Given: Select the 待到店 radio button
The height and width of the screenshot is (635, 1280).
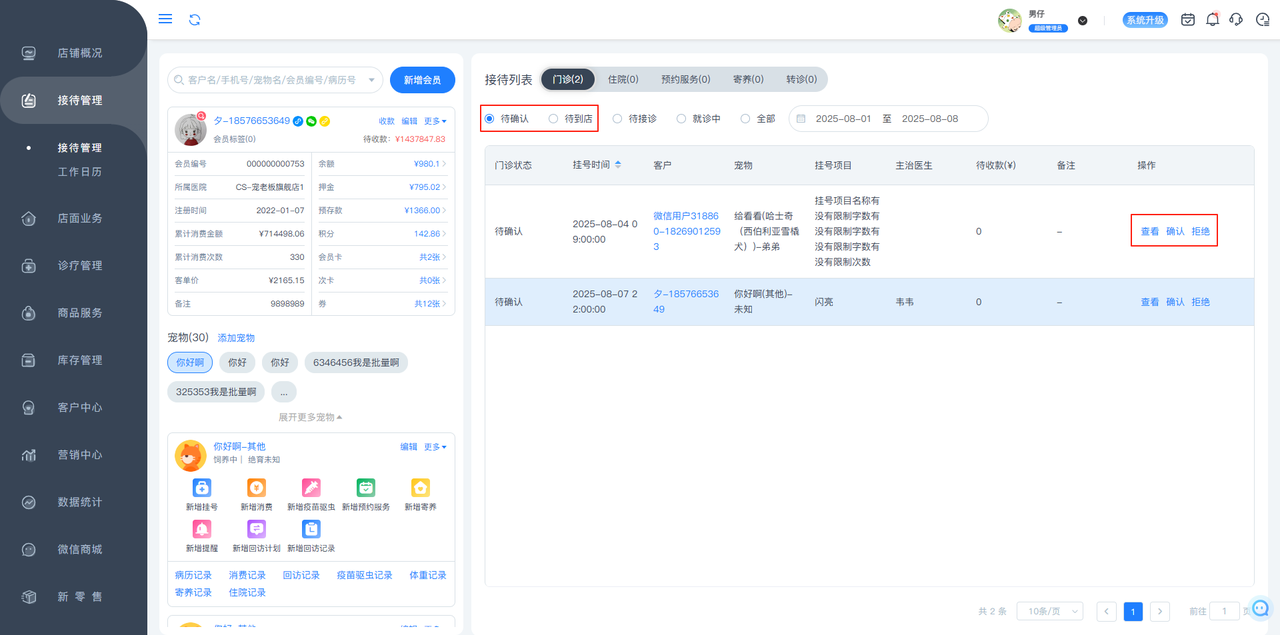Looking at the screenshot, I should pos(553,119).
